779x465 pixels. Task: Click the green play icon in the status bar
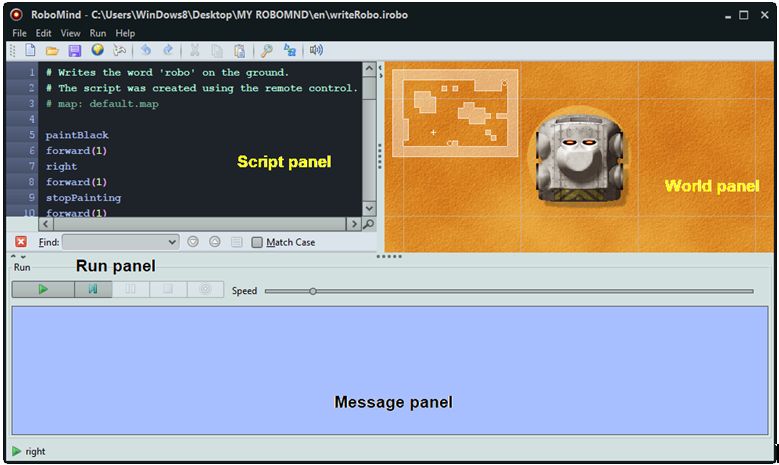point(16,451)
